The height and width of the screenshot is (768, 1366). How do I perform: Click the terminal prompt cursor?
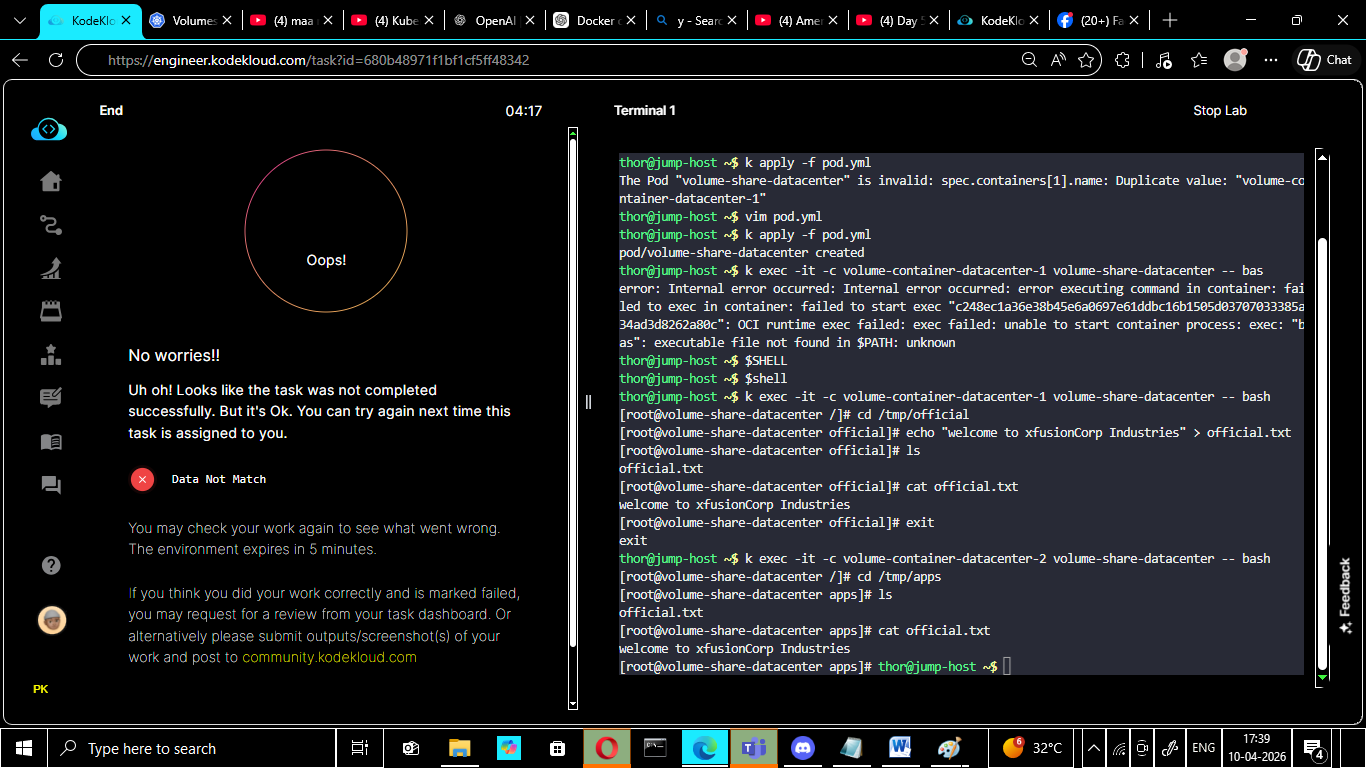pos(1007,666)
